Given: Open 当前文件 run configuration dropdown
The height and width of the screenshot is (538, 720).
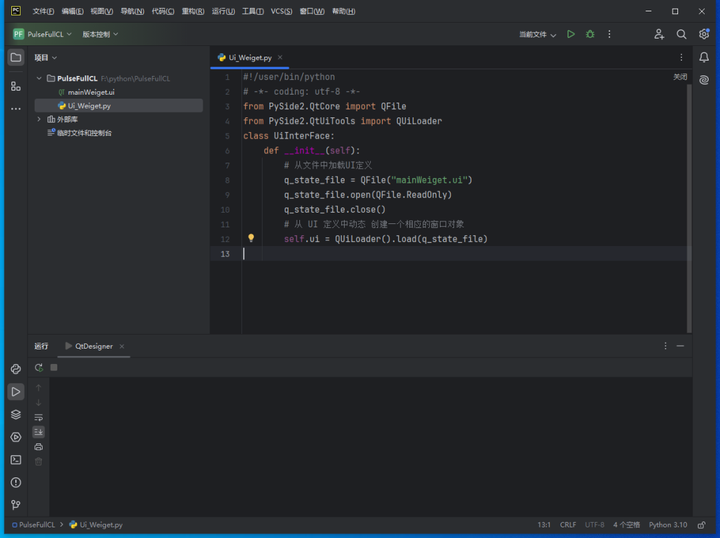Looking at the screenshot, I should tap(537, 34).
